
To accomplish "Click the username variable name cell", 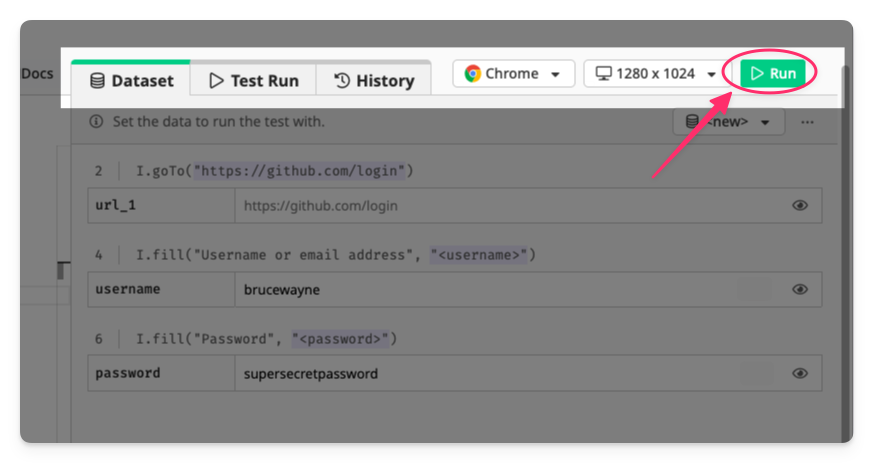I will pyautogui.click(x=161, y=289).
